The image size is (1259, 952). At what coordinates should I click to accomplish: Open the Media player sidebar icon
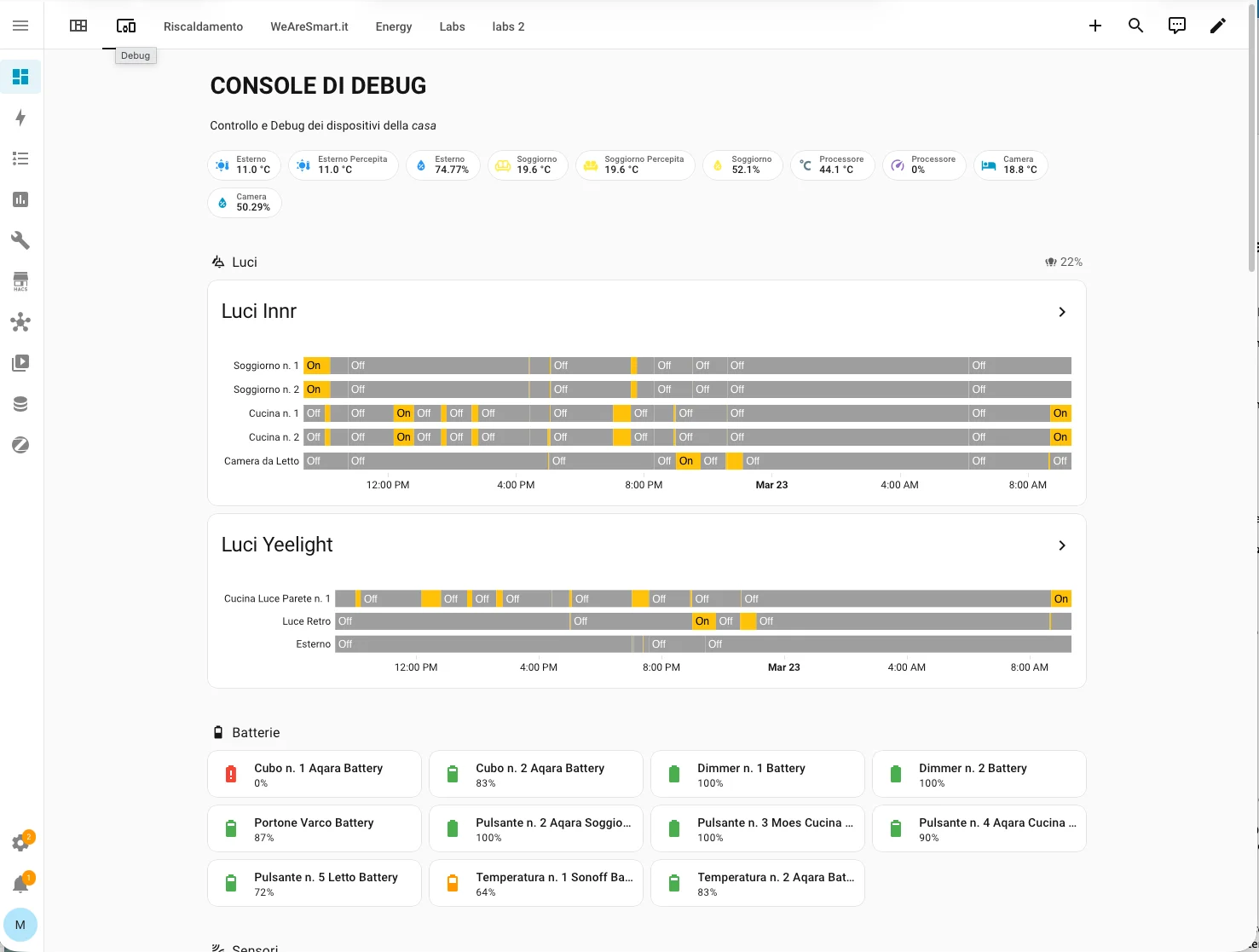click(20, 363)
